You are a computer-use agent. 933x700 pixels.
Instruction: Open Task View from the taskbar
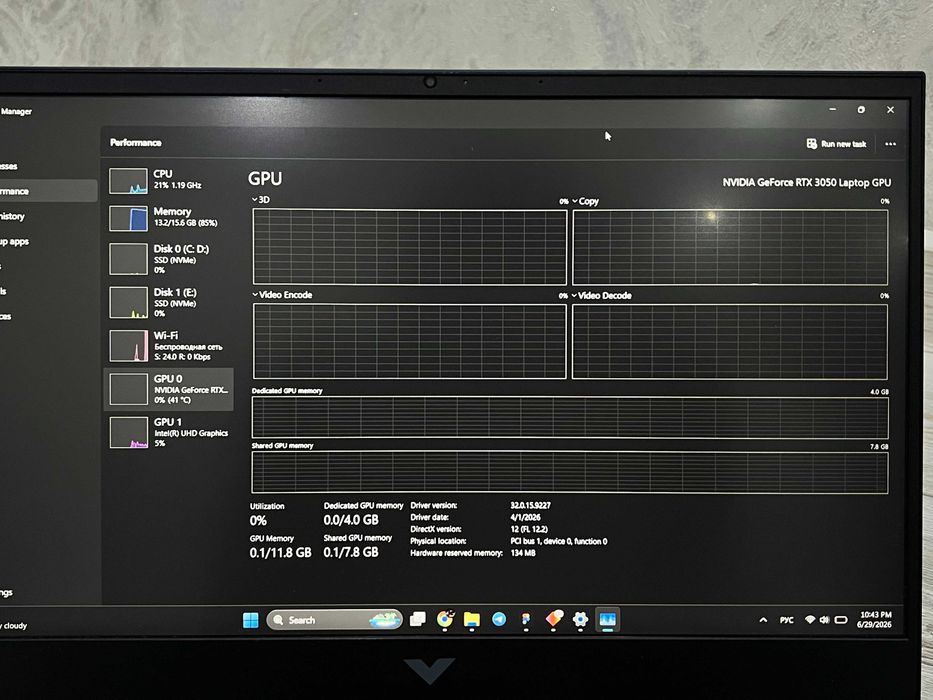(418, 620)
